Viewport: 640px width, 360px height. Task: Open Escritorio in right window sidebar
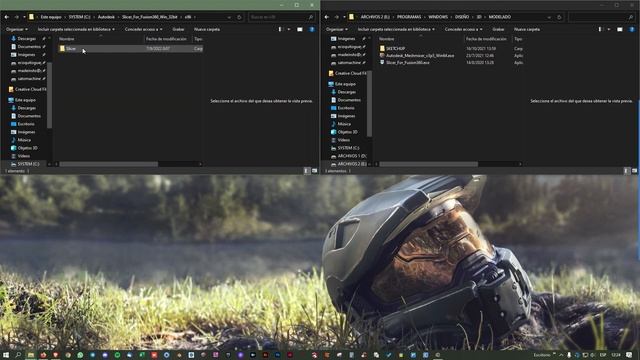point(343,108)
